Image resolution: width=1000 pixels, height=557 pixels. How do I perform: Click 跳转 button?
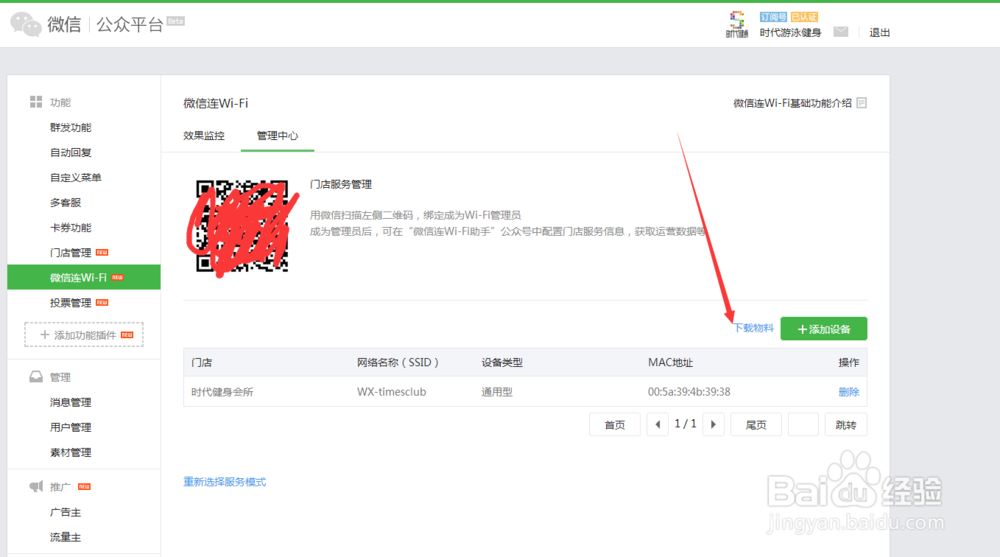tap(846, 424)
